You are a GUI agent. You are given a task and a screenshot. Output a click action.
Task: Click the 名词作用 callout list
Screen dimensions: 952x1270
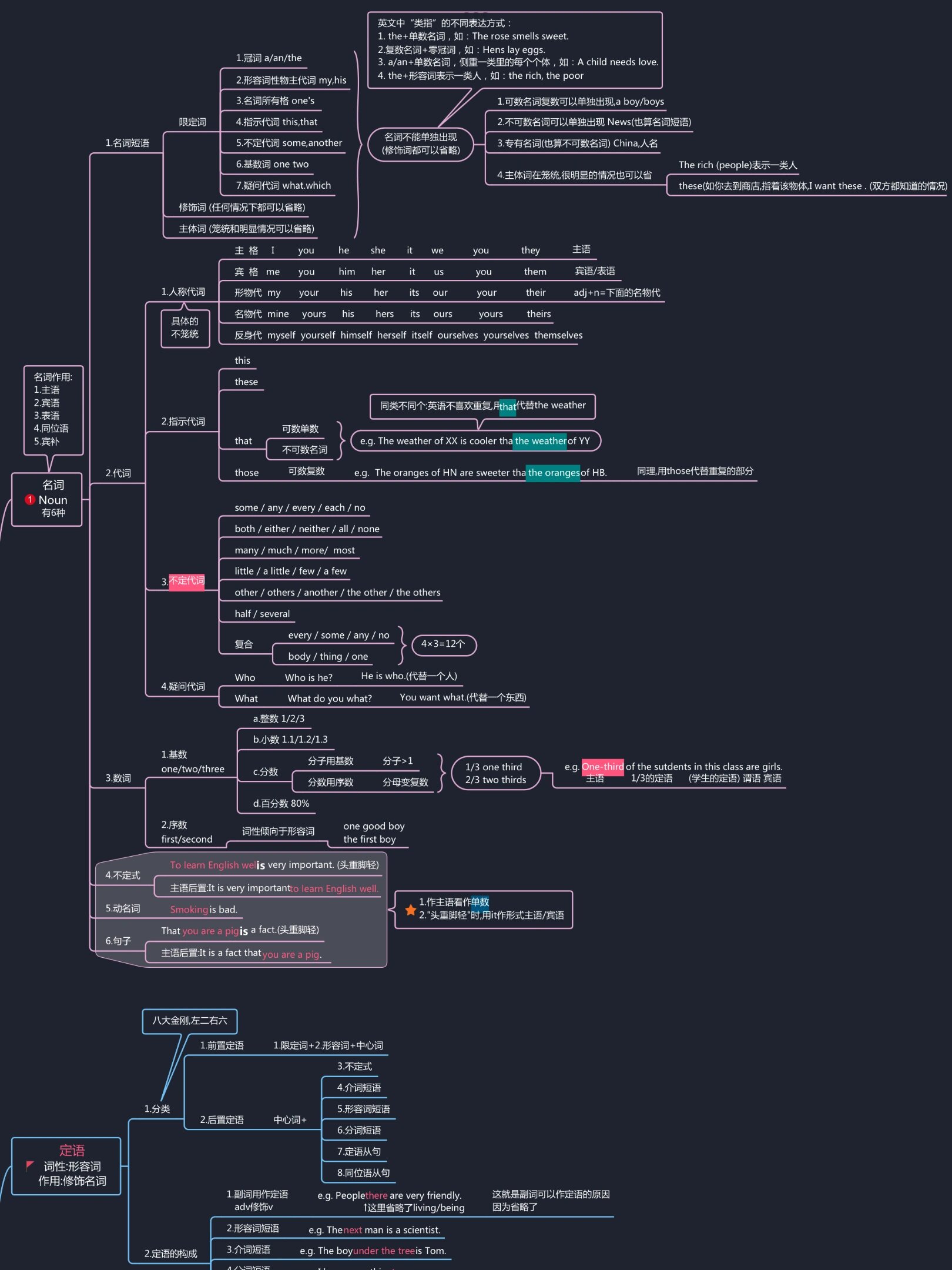pos(53,410)
